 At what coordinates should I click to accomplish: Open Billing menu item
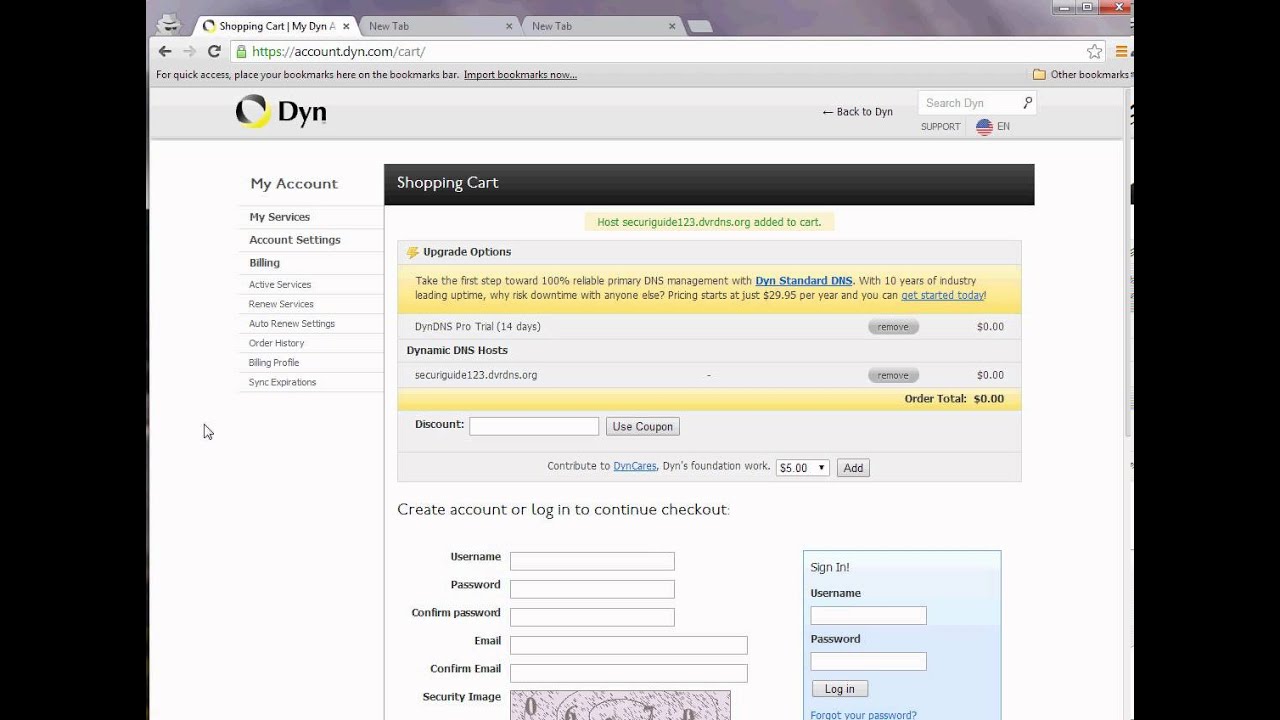pyautogui.click(x=264, y=263)
